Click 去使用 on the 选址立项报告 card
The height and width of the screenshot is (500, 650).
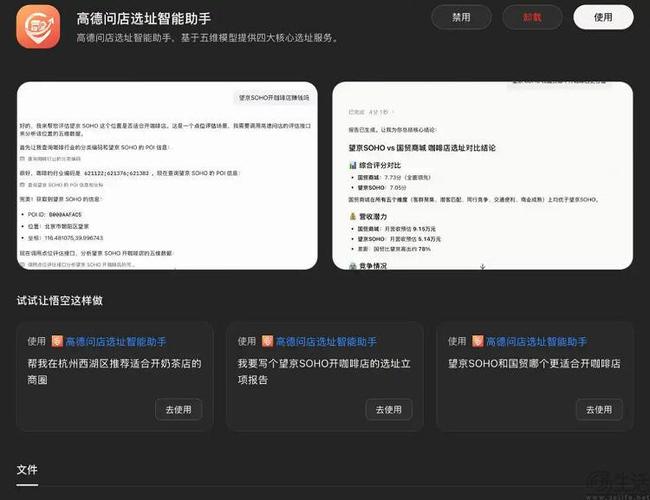click(389, 410)
